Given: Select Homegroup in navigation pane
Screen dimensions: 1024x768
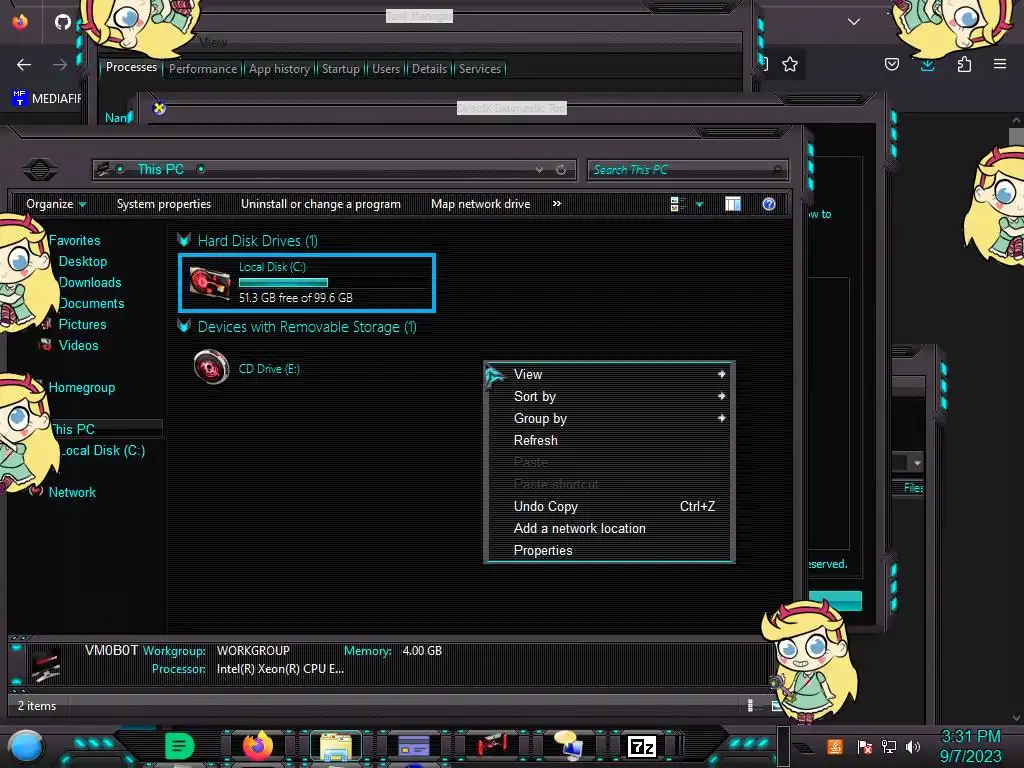Looking at the screenshot, I should click(x=82, y=387).
